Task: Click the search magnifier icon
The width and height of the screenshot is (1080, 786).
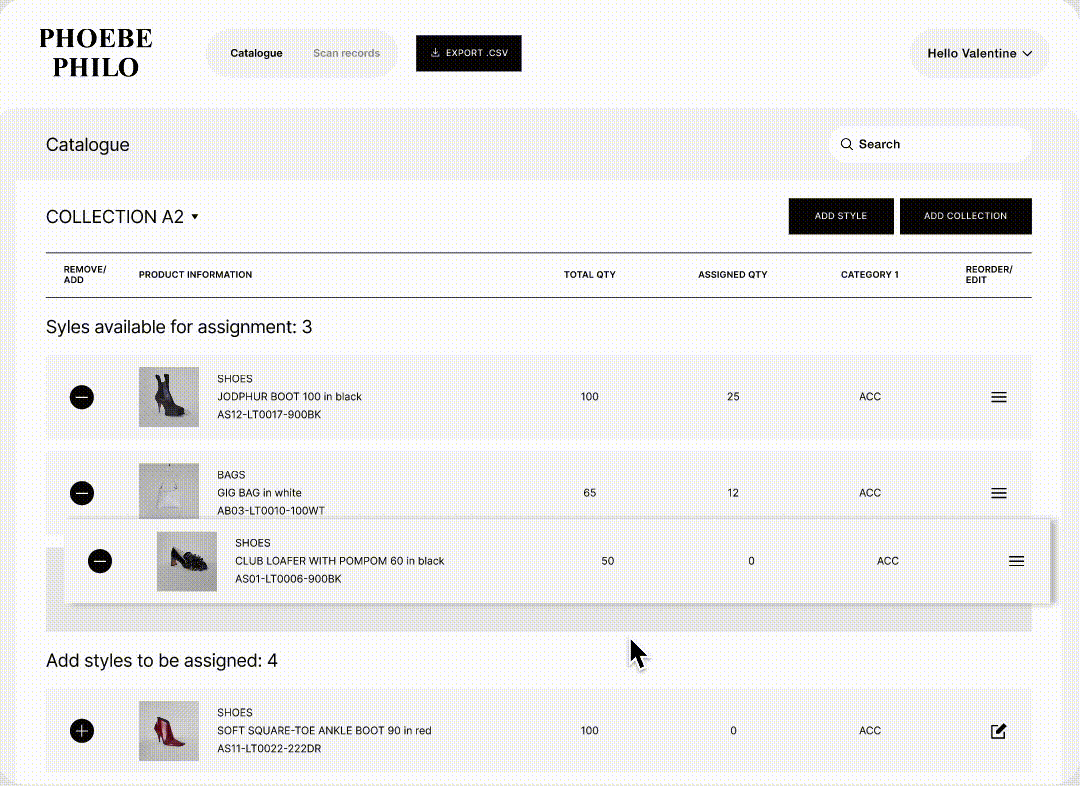Action: [847, 144]
